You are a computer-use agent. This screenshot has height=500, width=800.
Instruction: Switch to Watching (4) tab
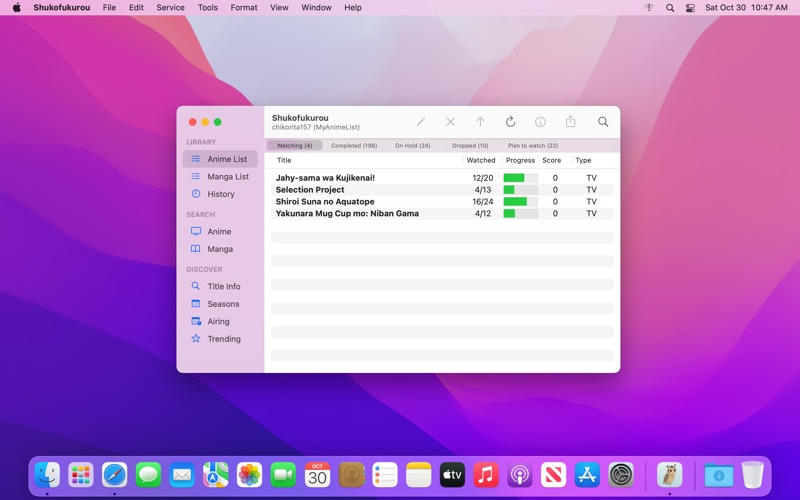tap(294, 145)
